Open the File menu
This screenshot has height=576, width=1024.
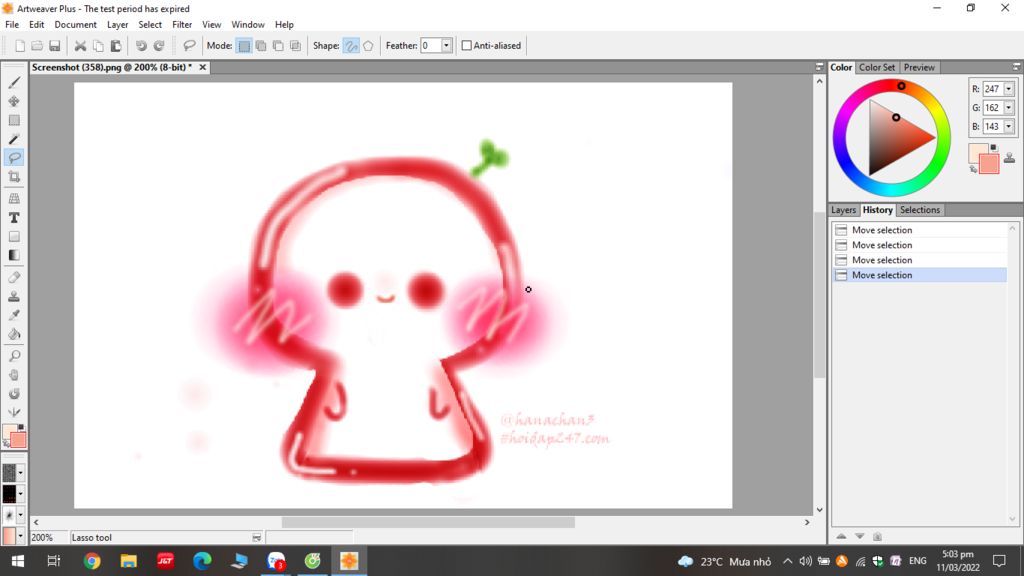(12, 25)
